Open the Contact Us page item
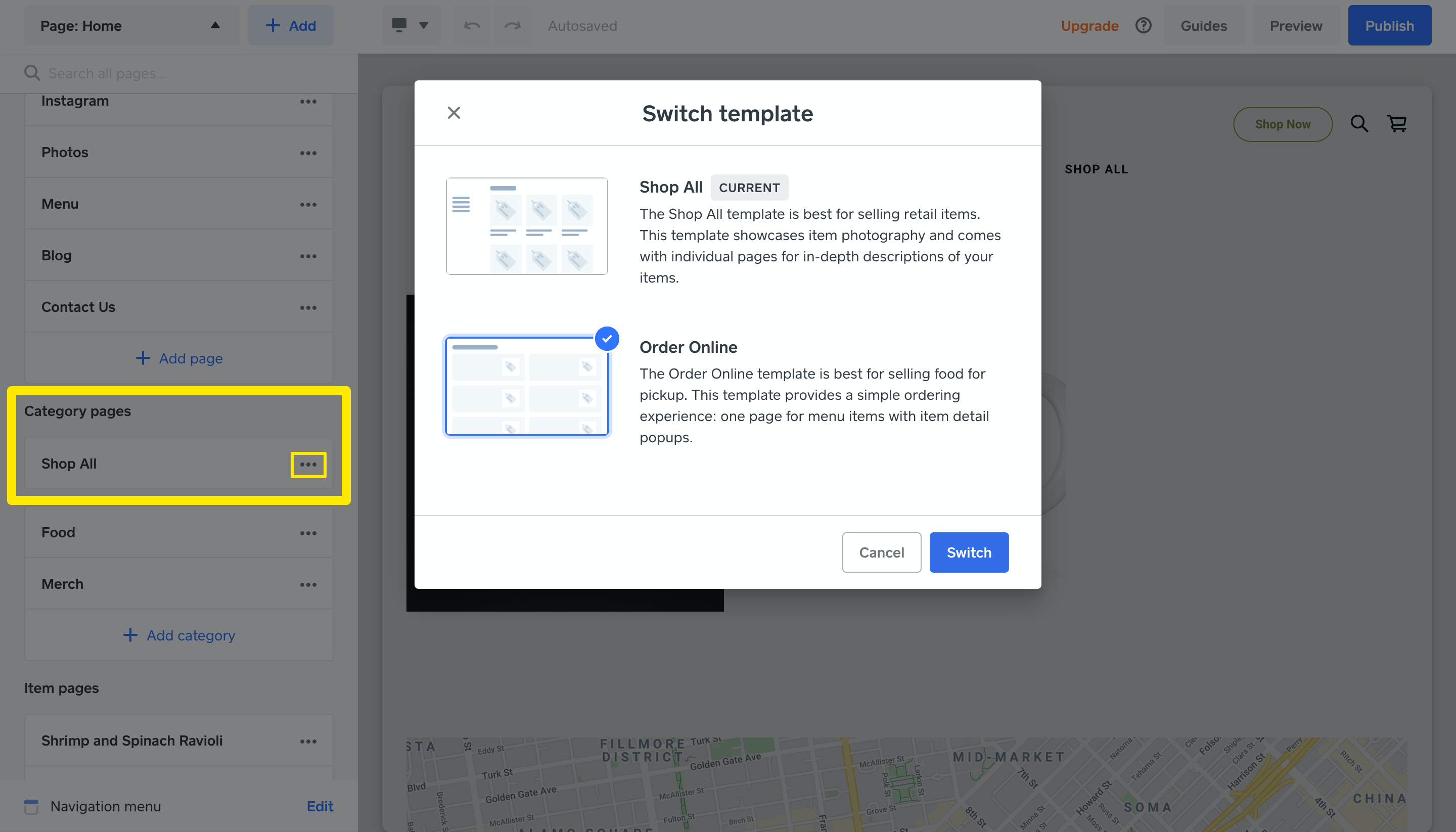The width and height of the screenshot is (1456, 832). pos(78,307)
